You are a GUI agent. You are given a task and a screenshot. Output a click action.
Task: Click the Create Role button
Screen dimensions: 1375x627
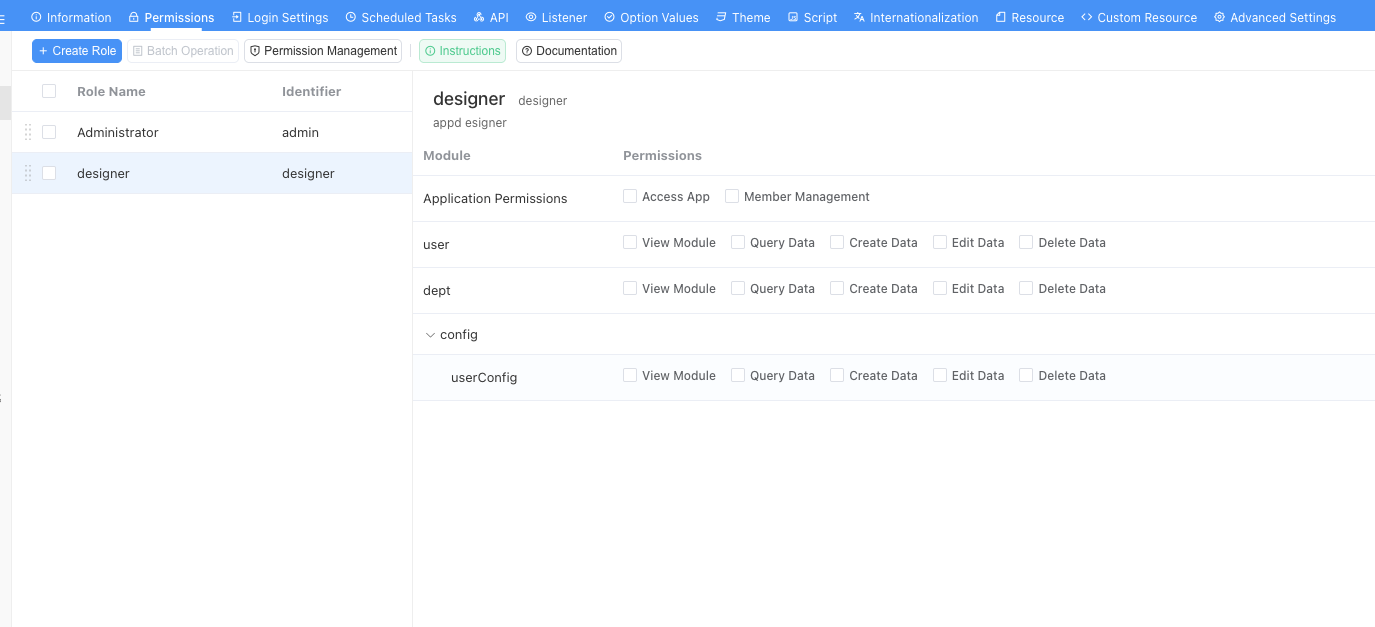tap(77, 51)
